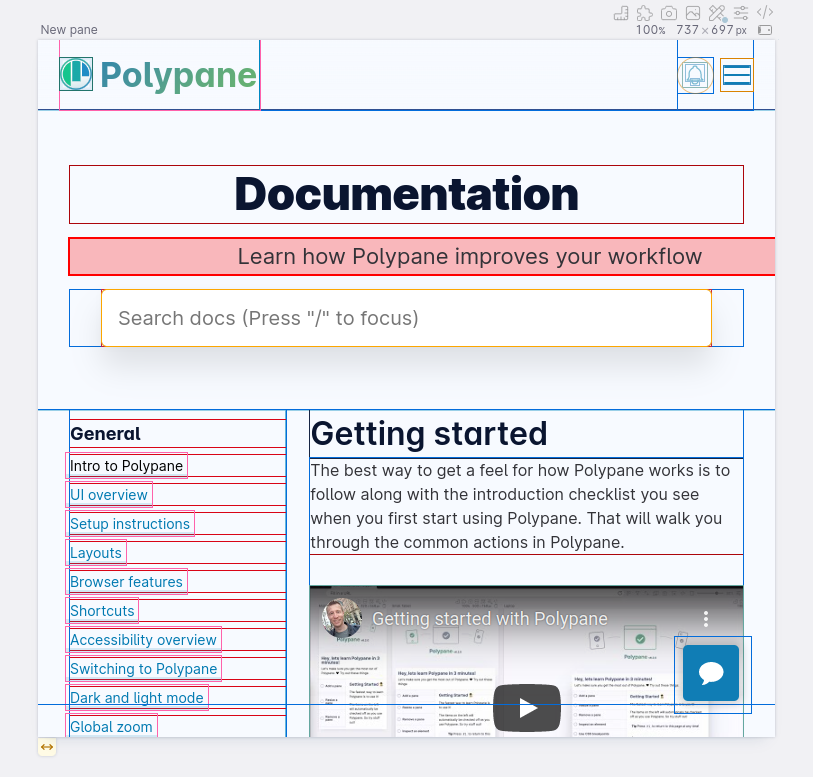Open the Layouts docs link
This screenshot has height=777, width=813.
(x=96, y=553)
